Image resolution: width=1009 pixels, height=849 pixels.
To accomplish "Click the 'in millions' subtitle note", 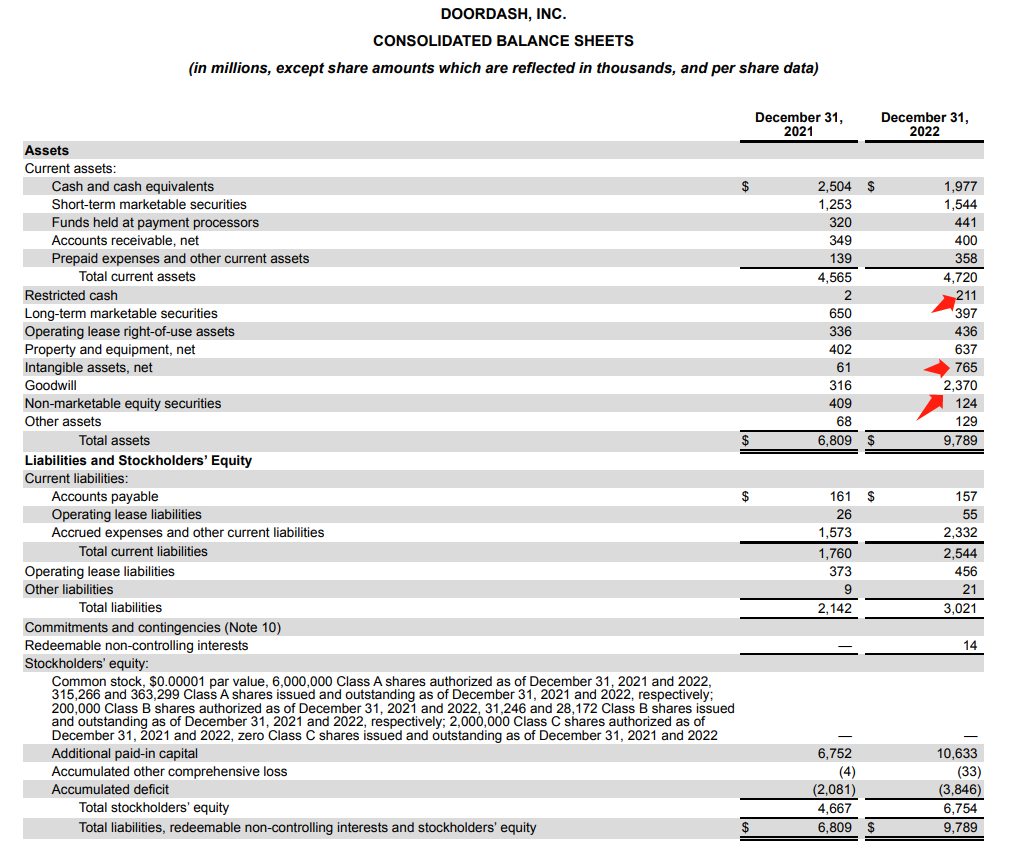I will 503,68.
